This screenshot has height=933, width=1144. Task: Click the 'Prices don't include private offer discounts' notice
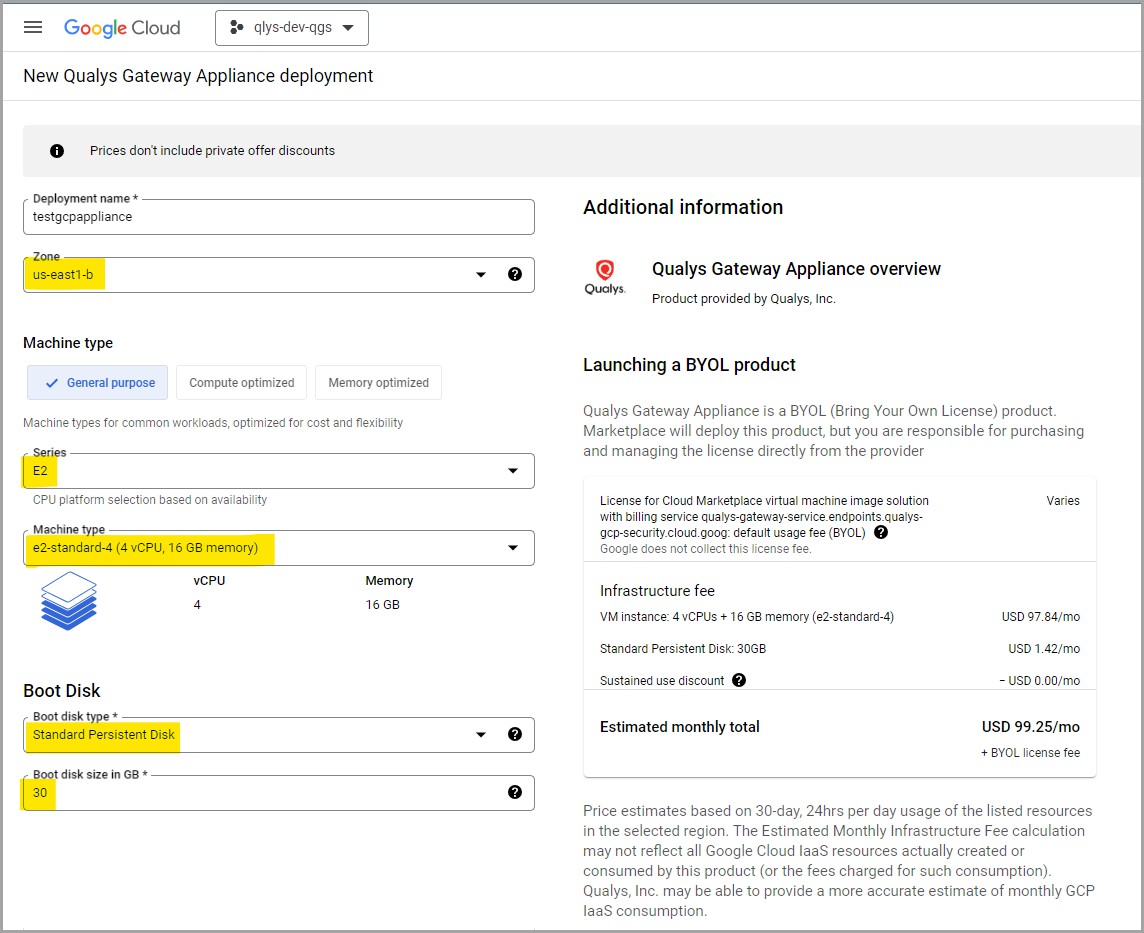[x=212, y=151]
